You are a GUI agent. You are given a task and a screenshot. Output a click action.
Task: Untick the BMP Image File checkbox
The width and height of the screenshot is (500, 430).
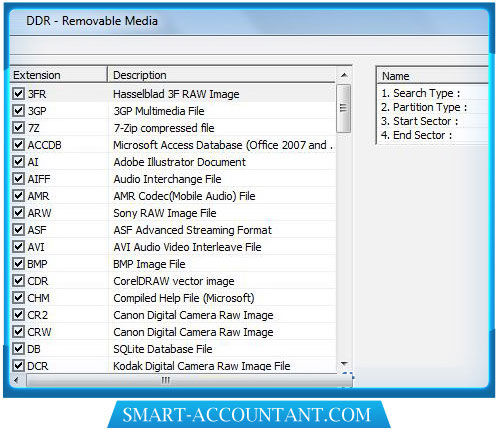[x=18, y=264]
